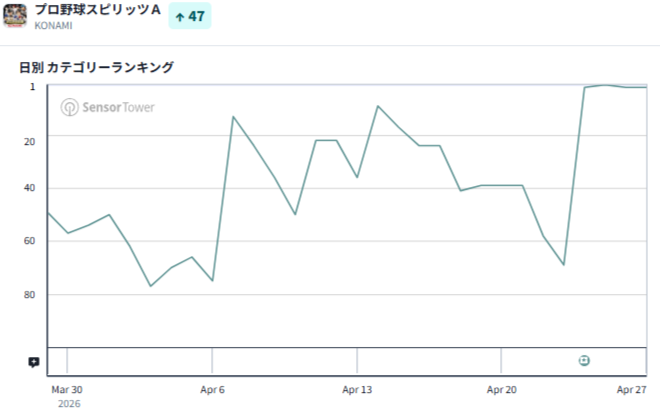The width and height of the screenshot is (660, 418).
Task: Select the Mar 30 date label
Action: pos(67,389)
